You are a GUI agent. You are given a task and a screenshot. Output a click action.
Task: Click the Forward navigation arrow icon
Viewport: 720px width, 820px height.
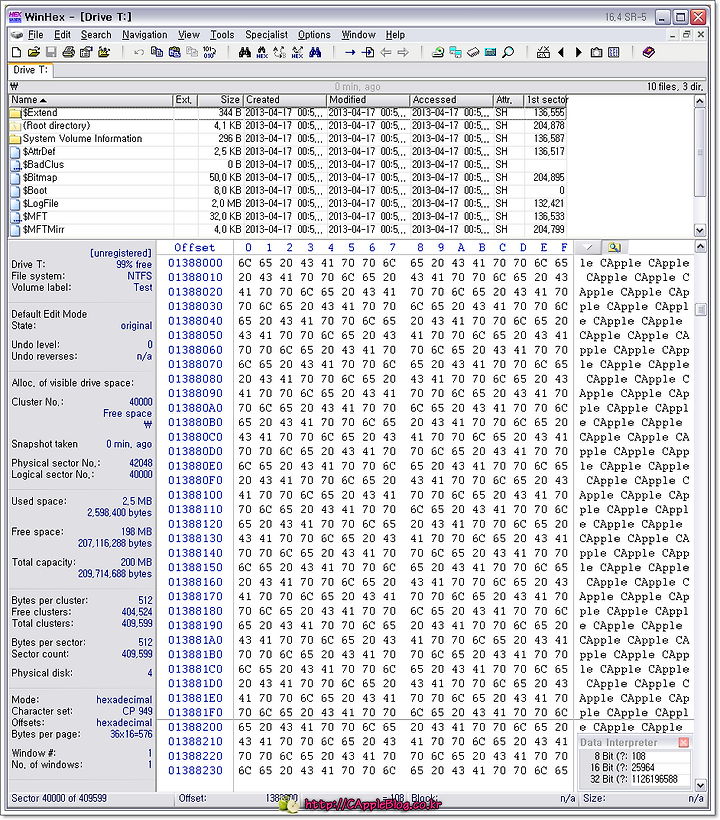403,52
